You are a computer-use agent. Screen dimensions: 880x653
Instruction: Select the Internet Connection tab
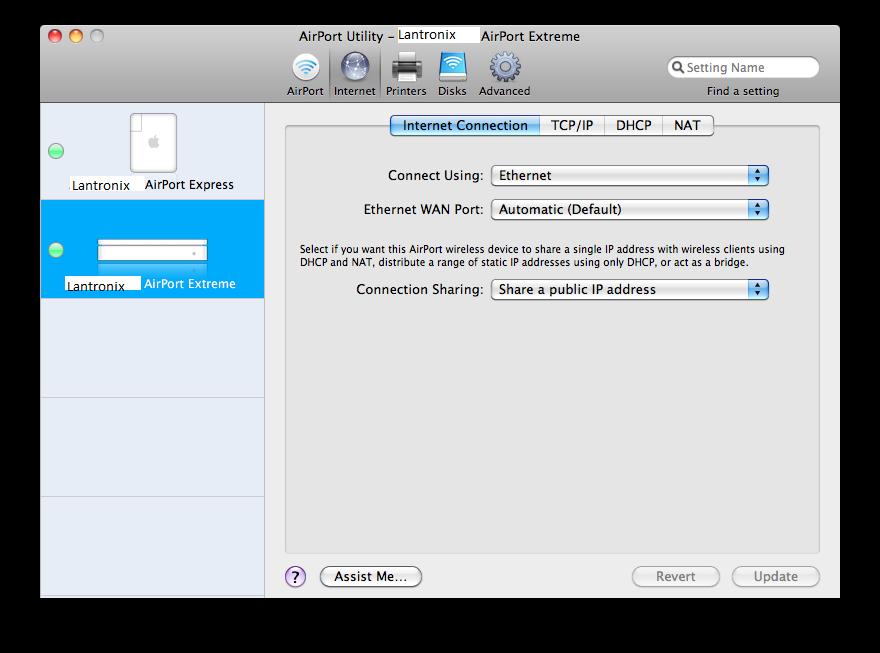(465, 125)
